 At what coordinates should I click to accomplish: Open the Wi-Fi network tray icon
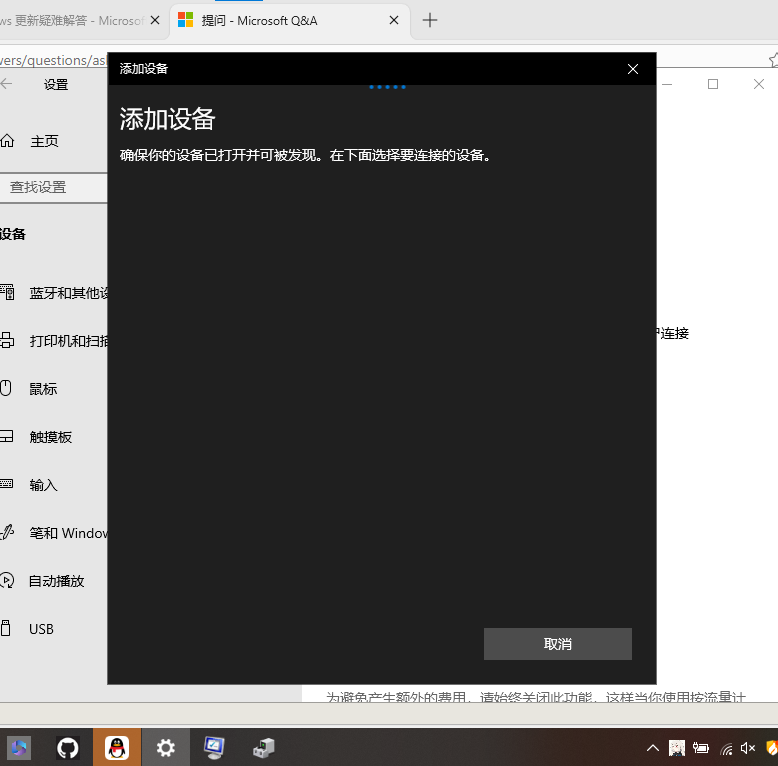(726, 748)
